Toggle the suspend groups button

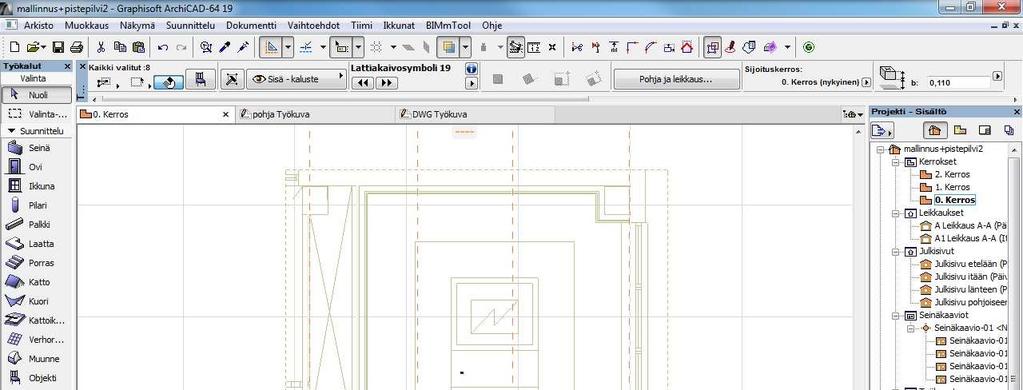click(516, 47)
